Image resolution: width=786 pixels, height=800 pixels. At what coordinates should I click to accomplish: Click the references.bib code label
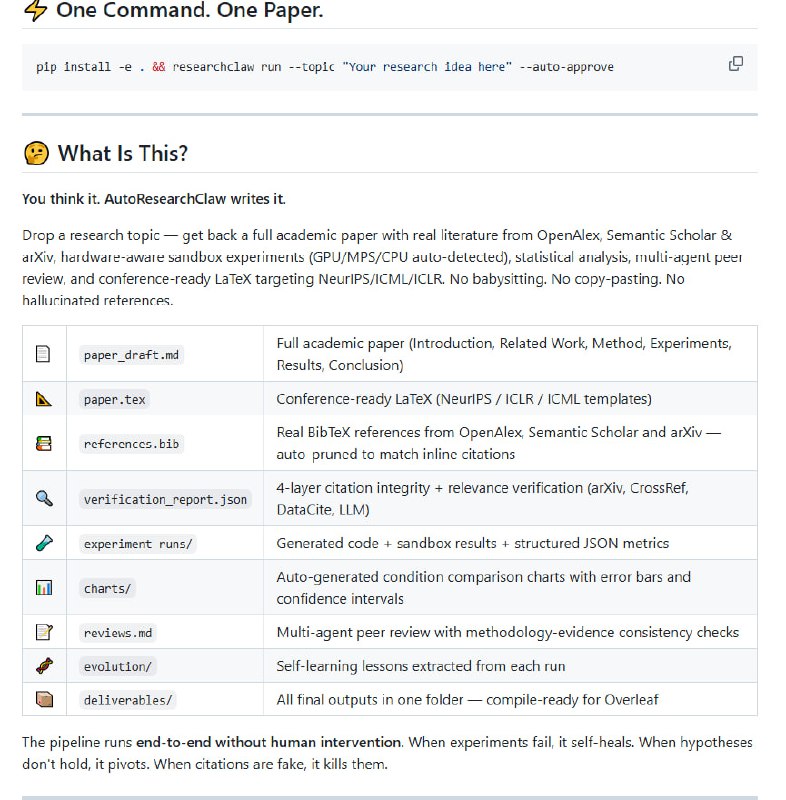tap(131, 443)
